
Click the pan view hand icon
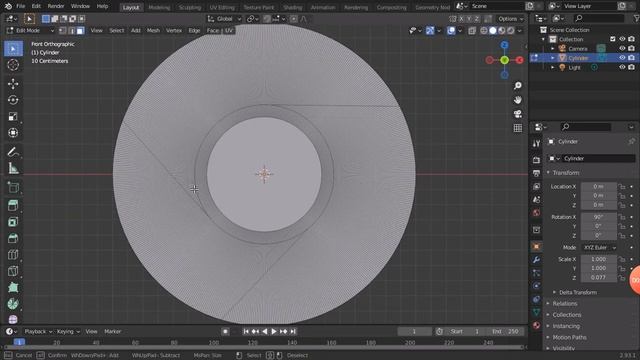518,100
